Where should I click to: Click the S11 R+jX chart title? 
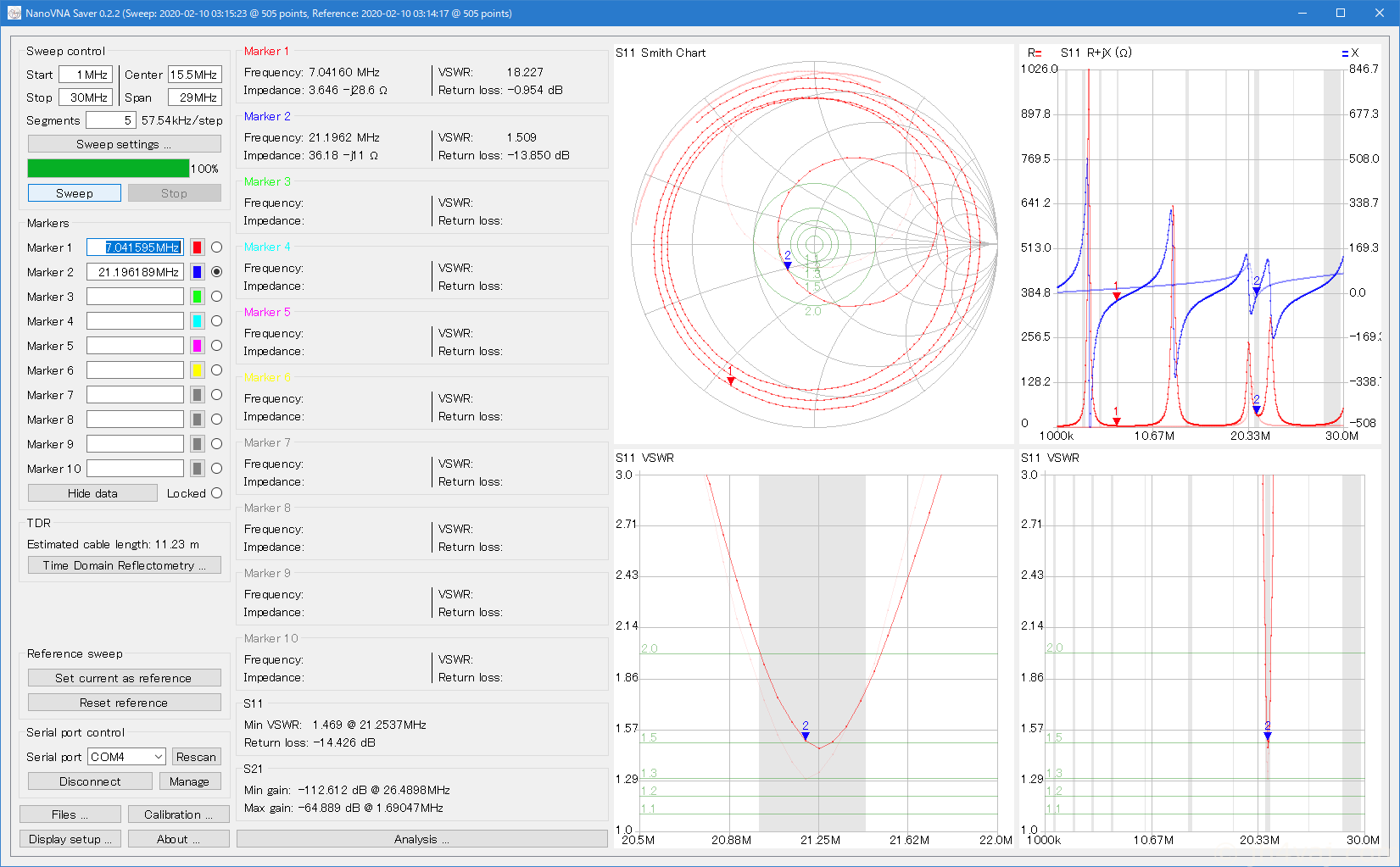(x=1096, y=53)
